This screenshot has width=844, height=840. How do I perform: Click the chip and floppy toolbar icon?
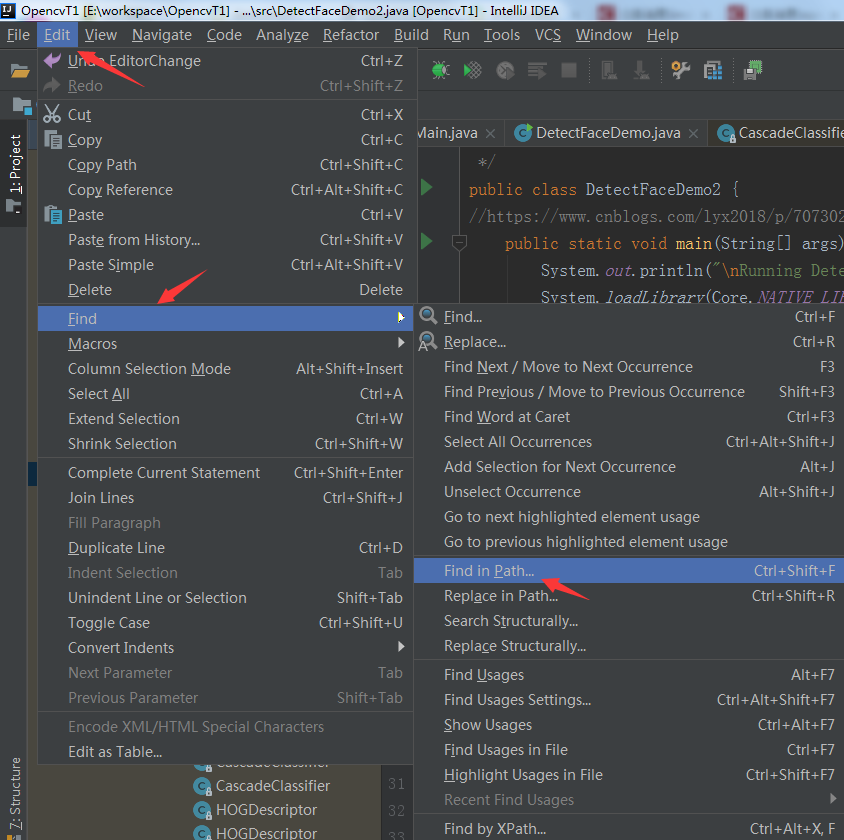click(752, 70)
